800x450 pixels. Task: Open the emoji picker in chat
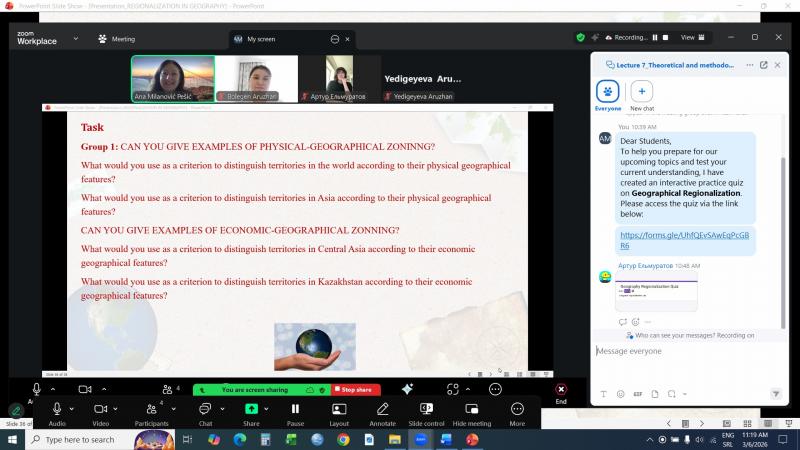coord(620,394)
